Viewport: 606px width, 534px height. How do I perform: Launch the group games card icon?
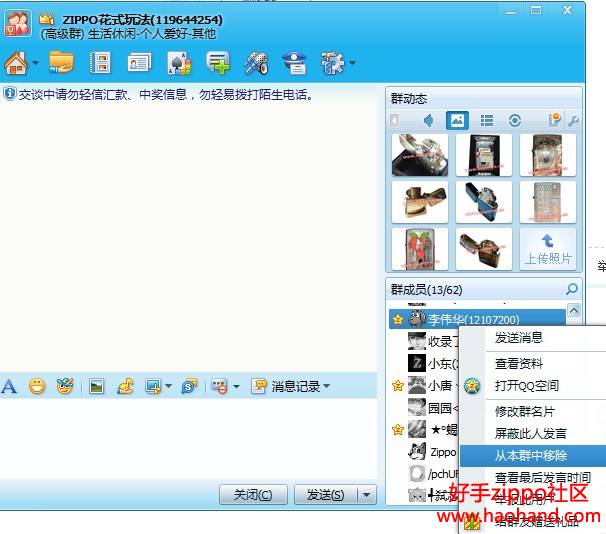click(179, 63)
